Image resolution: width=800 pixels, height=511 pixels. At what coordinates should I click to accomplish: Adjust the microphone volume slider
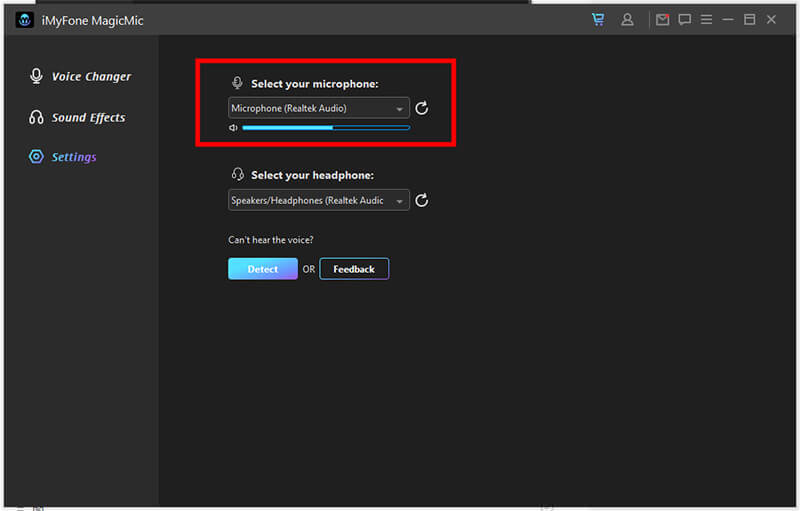coord(326,127)
